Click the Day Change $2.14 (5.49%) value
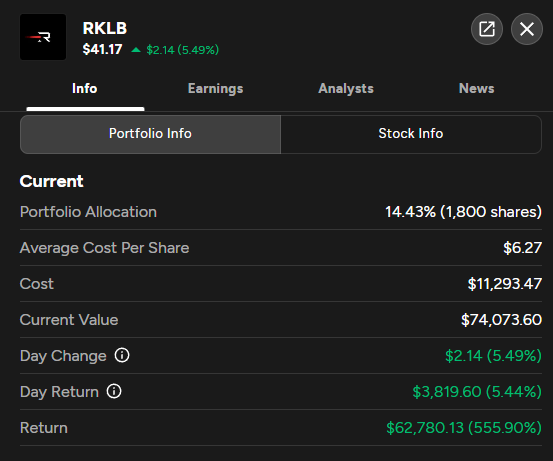 (493, 356)
